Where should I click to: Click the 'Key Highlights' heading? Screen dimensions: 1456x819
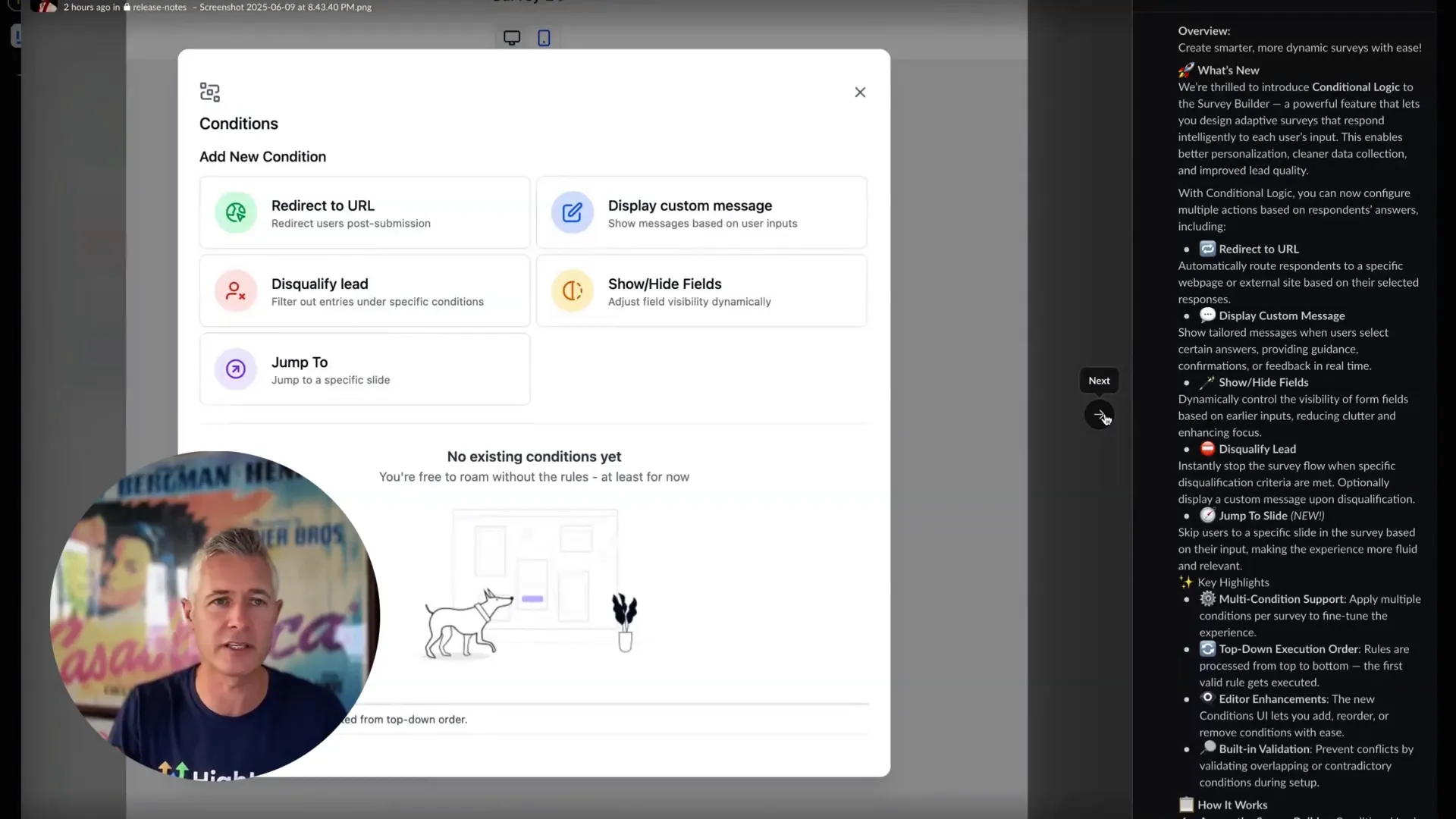pos(1233,582)
